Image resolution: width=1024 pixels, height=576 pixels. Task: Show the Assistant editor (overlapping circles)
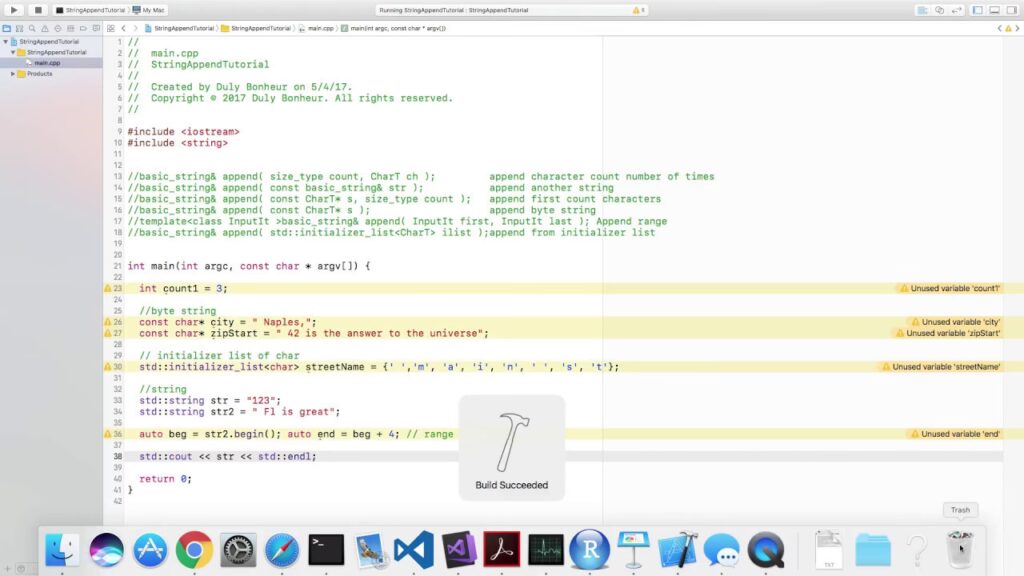tap(939, 10)
